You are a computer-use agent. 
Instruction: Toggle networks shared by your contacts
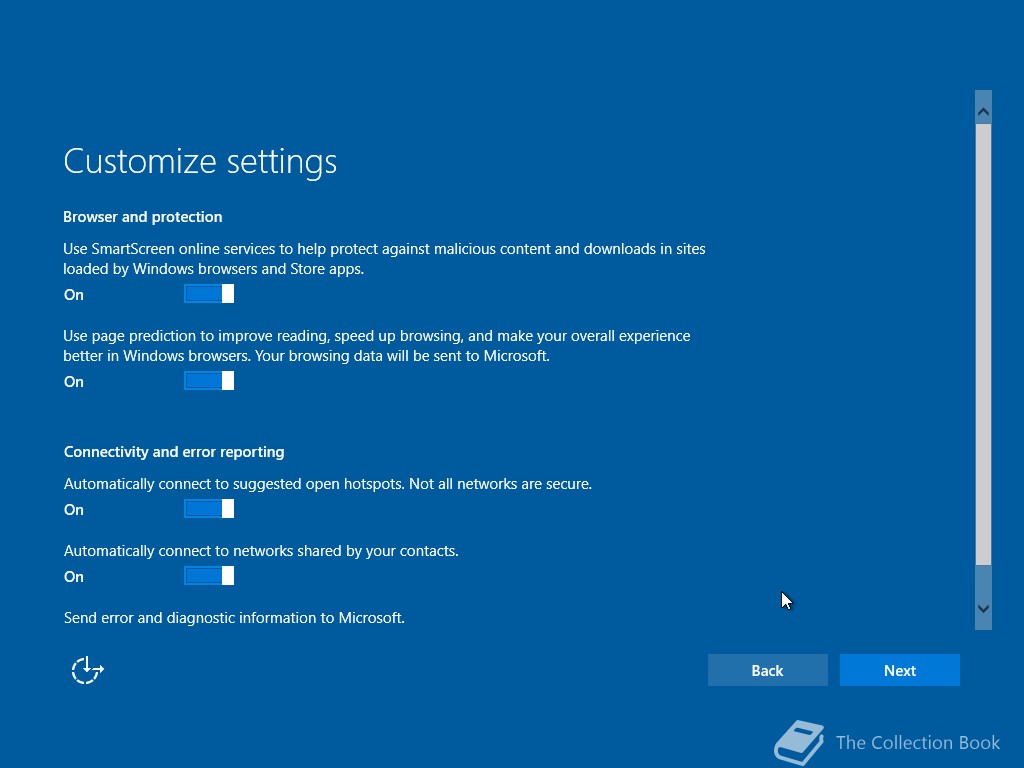(209, 576)
